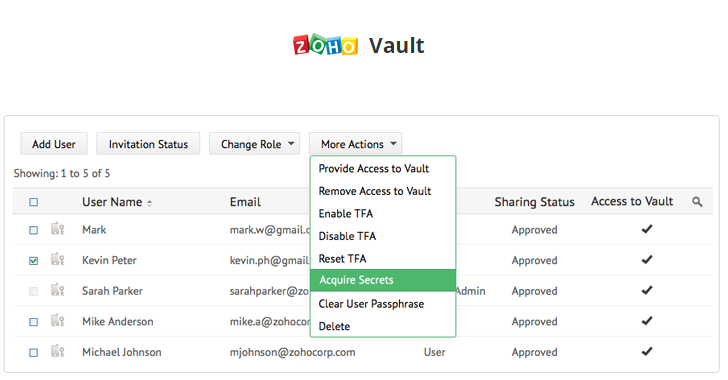Click the Zoho Vault logo
Image resolution: width=728 pixels, height=380 pixels.
tap(359, 45)
